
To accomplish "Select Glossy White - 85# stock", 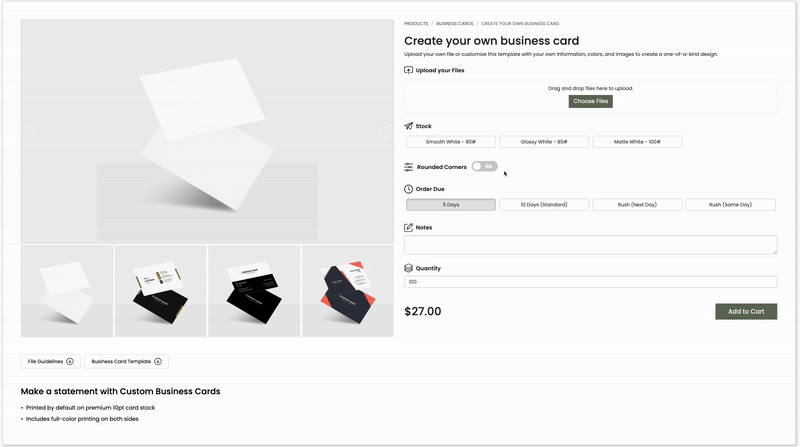I will pyautogui.click(x=544, y=142).
